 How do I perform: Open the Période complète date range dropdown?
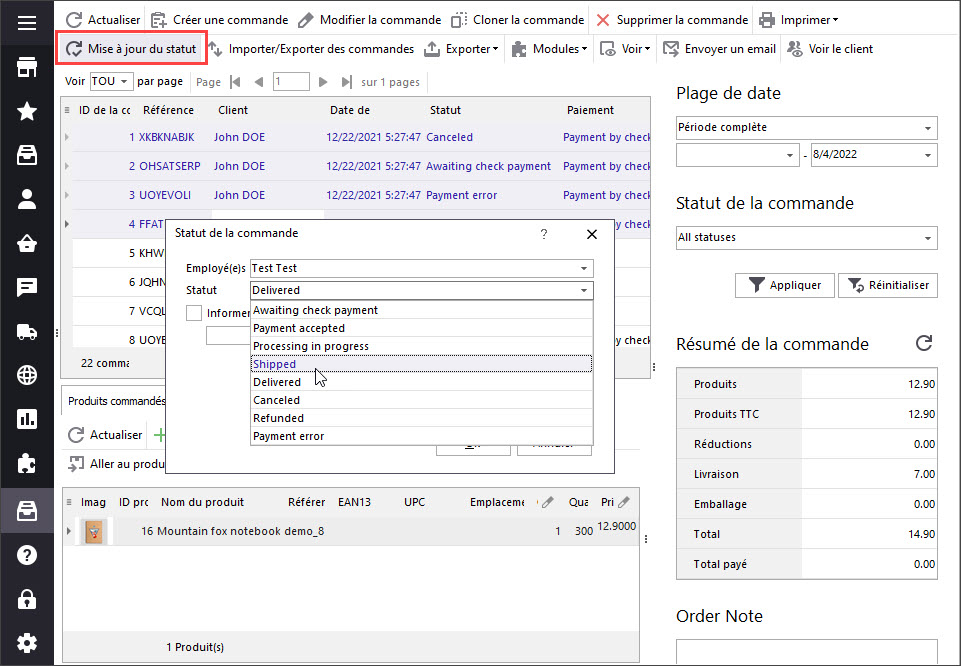pos(807,127)
